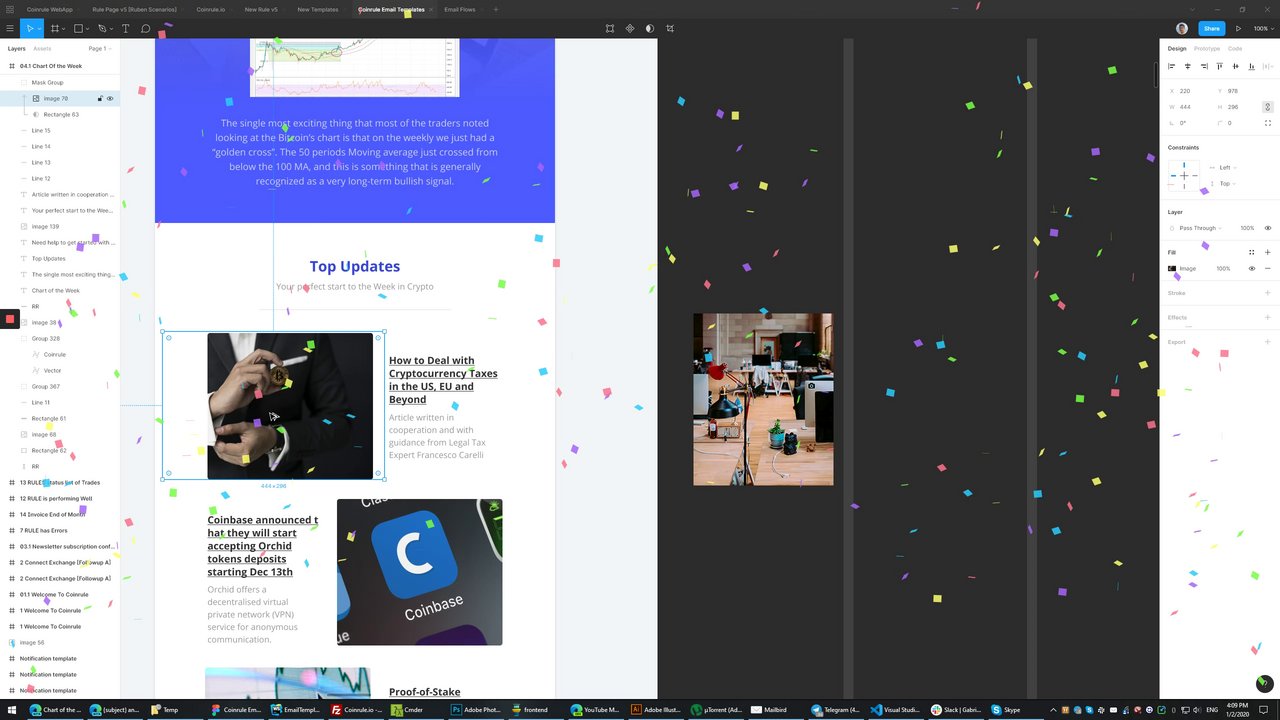Click the Present play button
Image resolution: width=1280 pixels, height=720 pixels.
(x=1238, y=28)
